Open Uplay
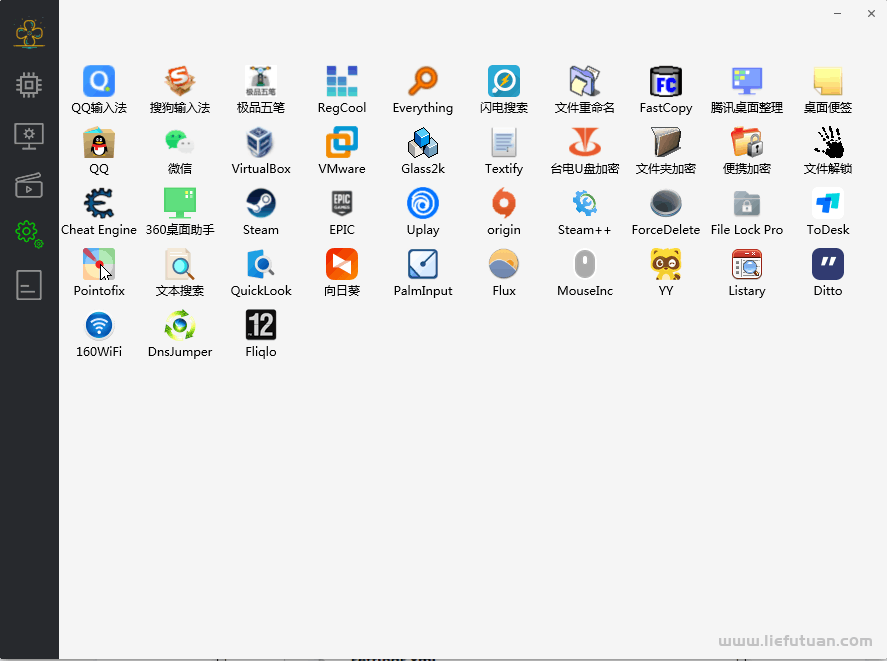Viewport: 887px width, 661px height. coord(423,204)
